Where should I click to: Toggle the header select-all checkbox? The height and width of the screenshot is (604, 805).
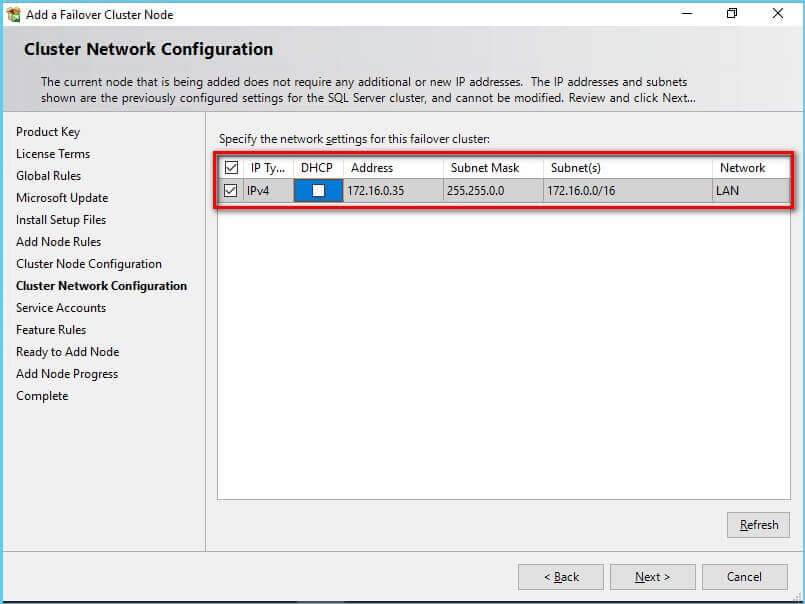click(x=231, y=167)
